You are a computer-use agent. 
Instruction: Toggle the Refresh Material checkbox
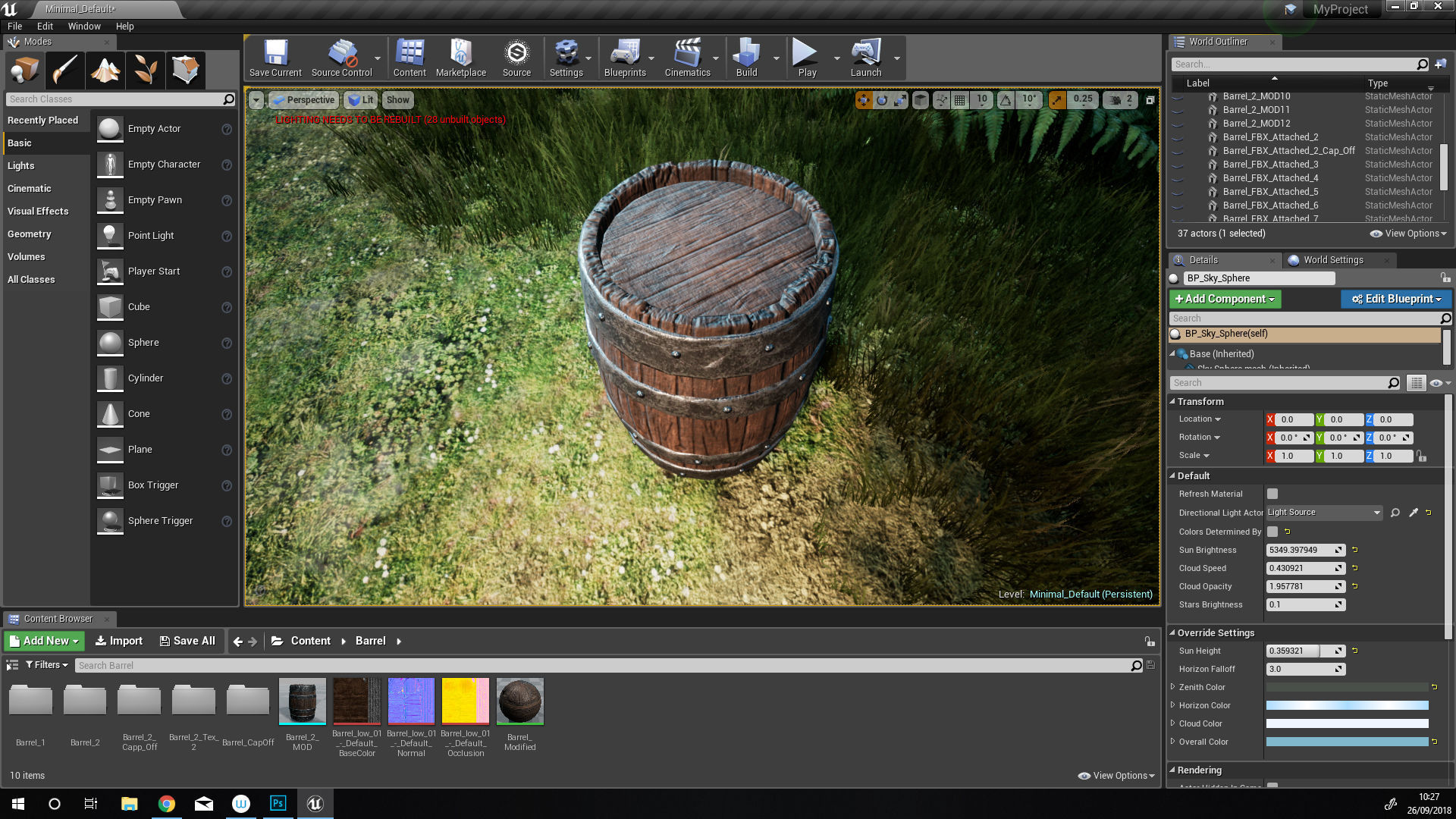(1272, 494)
